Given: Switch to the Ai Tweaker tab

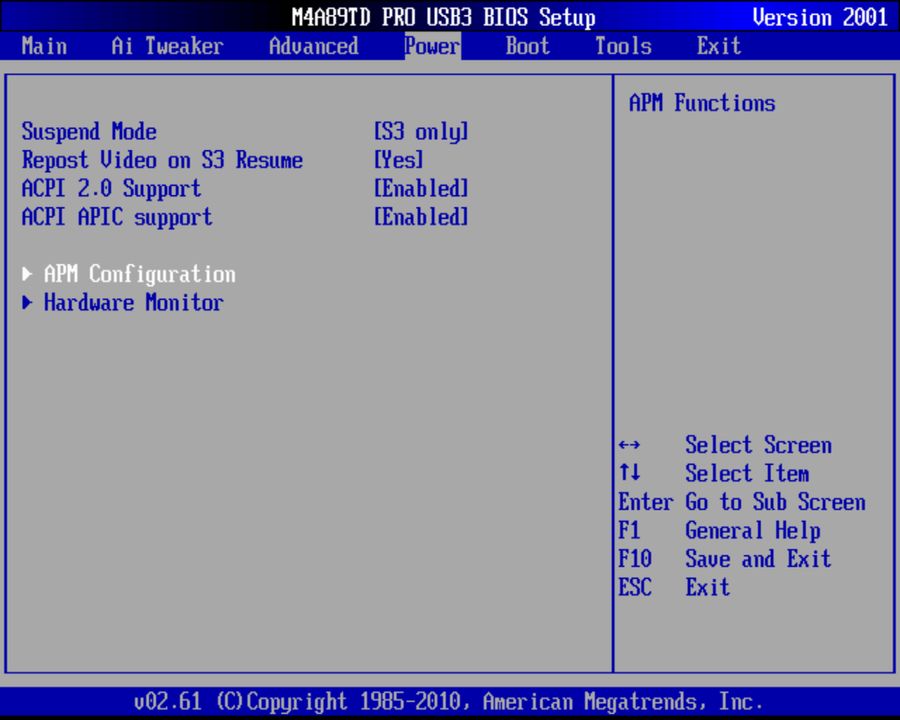Looking at the screenshot, I should pyautogui.click(x=166, y=46).
